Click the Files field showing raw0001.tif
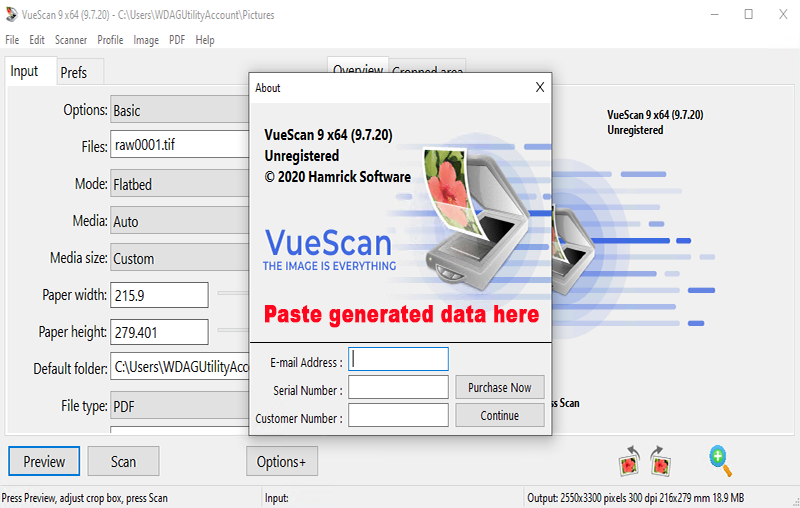Screen dimensions: 800x508 click(180, 145)
